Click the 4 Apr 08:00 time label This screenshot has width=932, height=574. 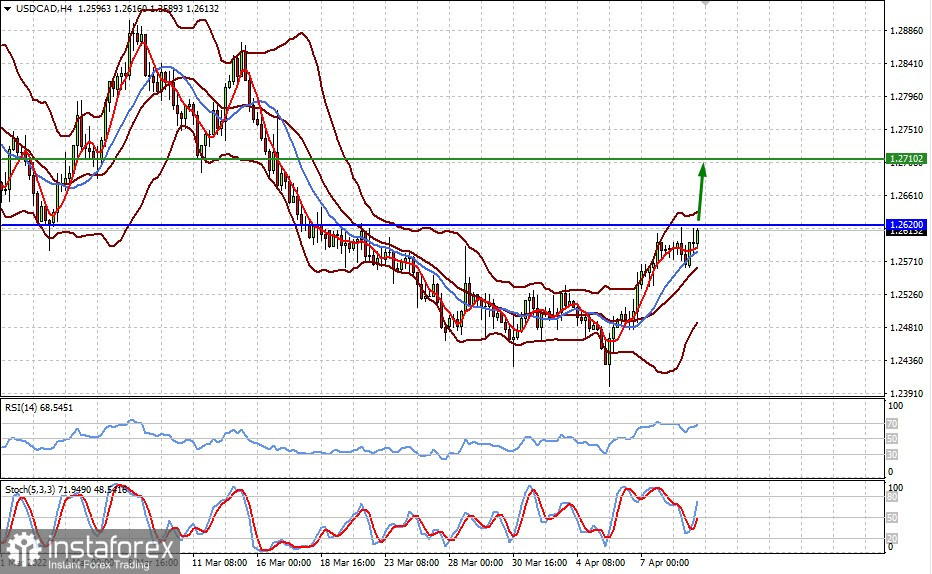point(601,563)
